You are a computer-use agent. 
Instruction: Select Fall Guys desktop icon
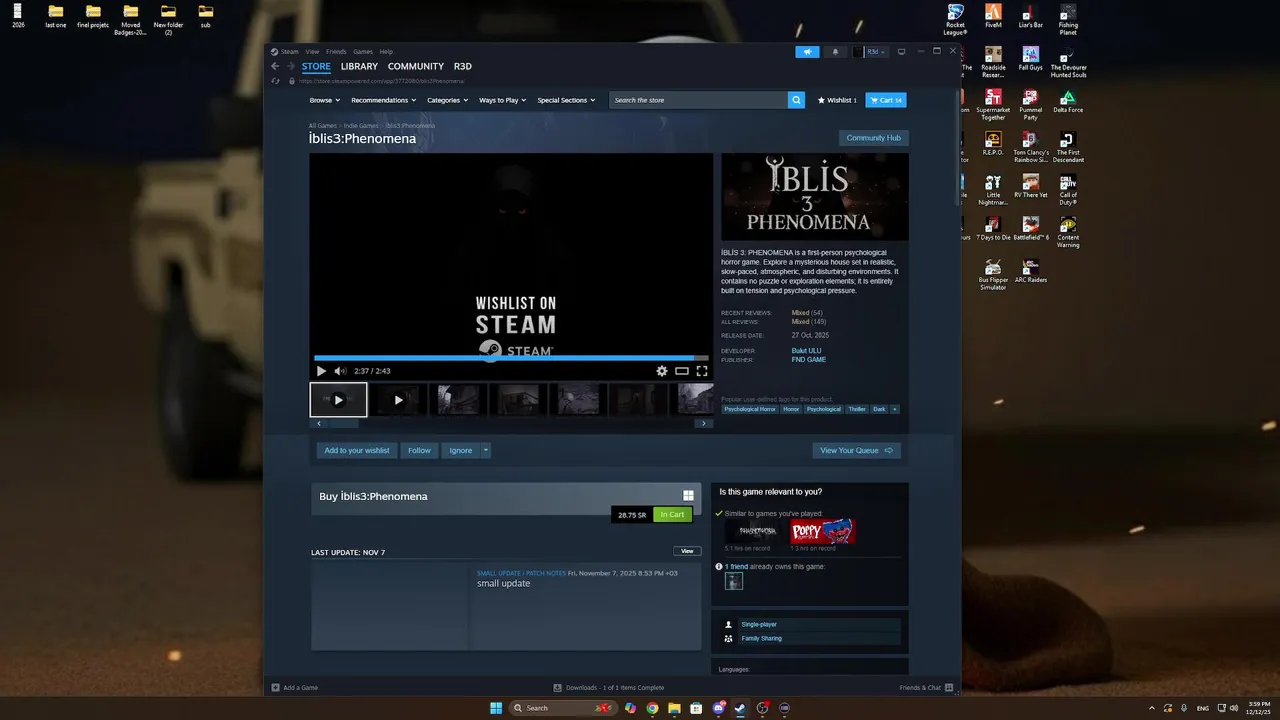pos(1031,59)
